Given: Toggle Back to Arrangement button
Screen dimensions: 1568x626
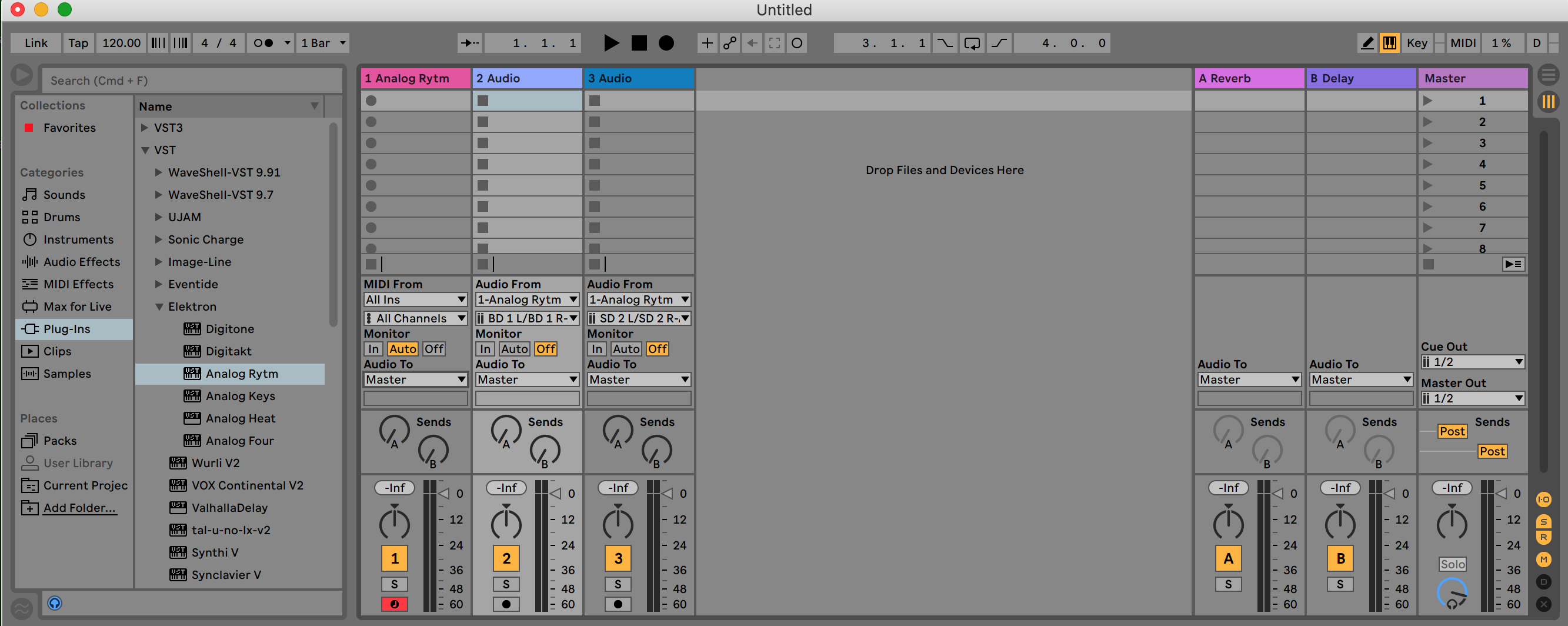Looking at the screenshot, I should (x=1513, y=265).
